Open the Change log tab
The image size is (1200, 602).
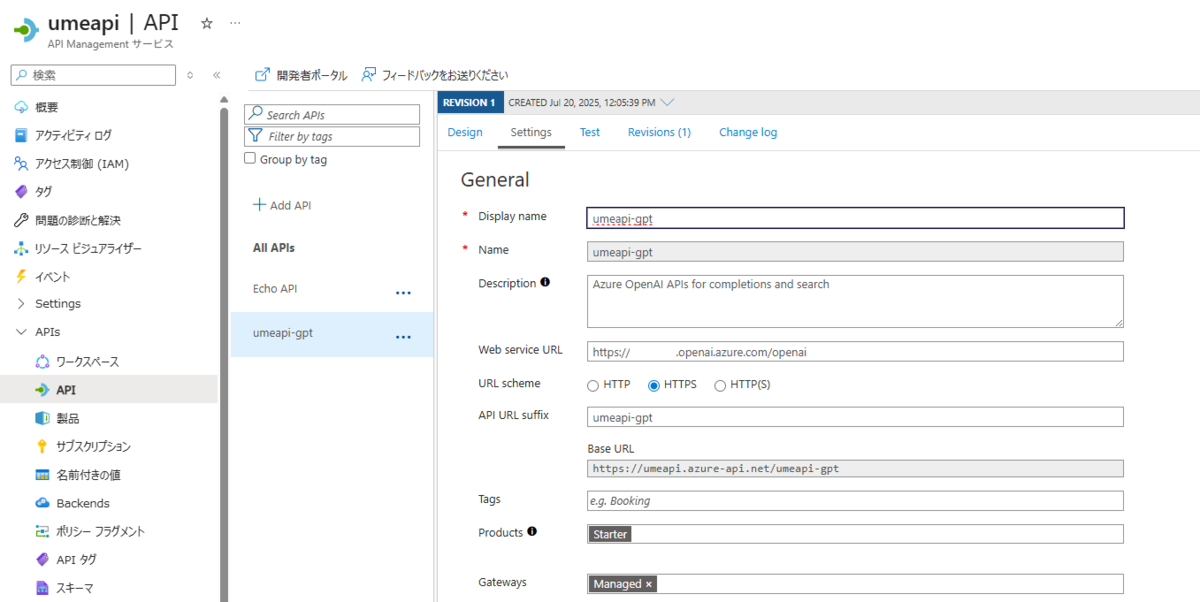point(748,132)
